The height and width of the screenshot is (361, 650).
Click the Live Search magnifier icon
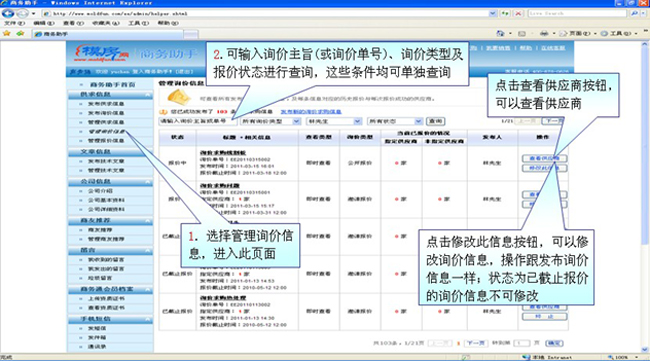[x=634, y=14]
